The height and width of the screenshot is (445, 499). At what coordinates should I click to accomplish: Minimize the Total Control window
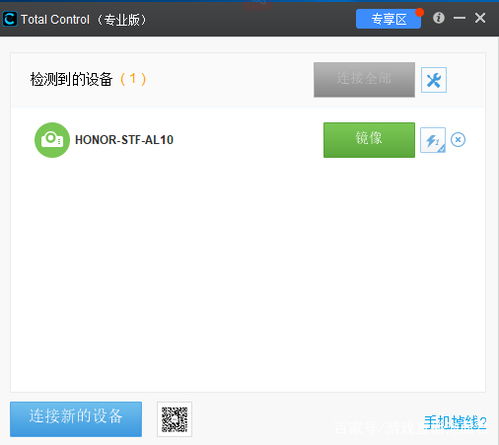pos(459,18)
